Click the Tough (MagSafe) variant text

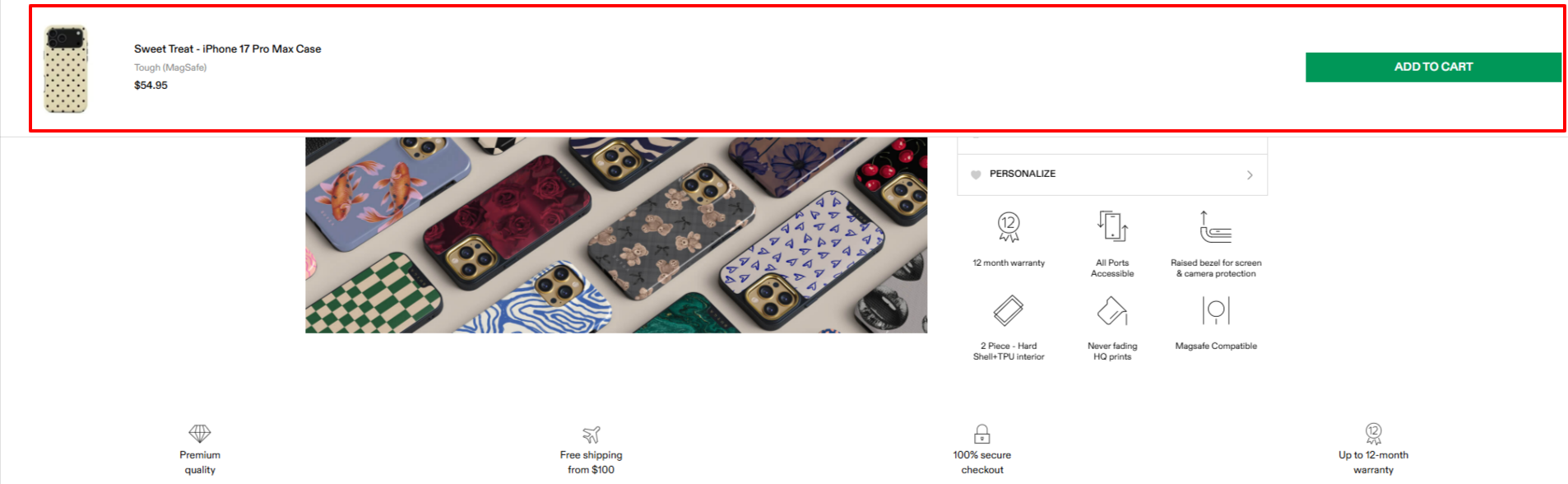[x=170, y=67]
